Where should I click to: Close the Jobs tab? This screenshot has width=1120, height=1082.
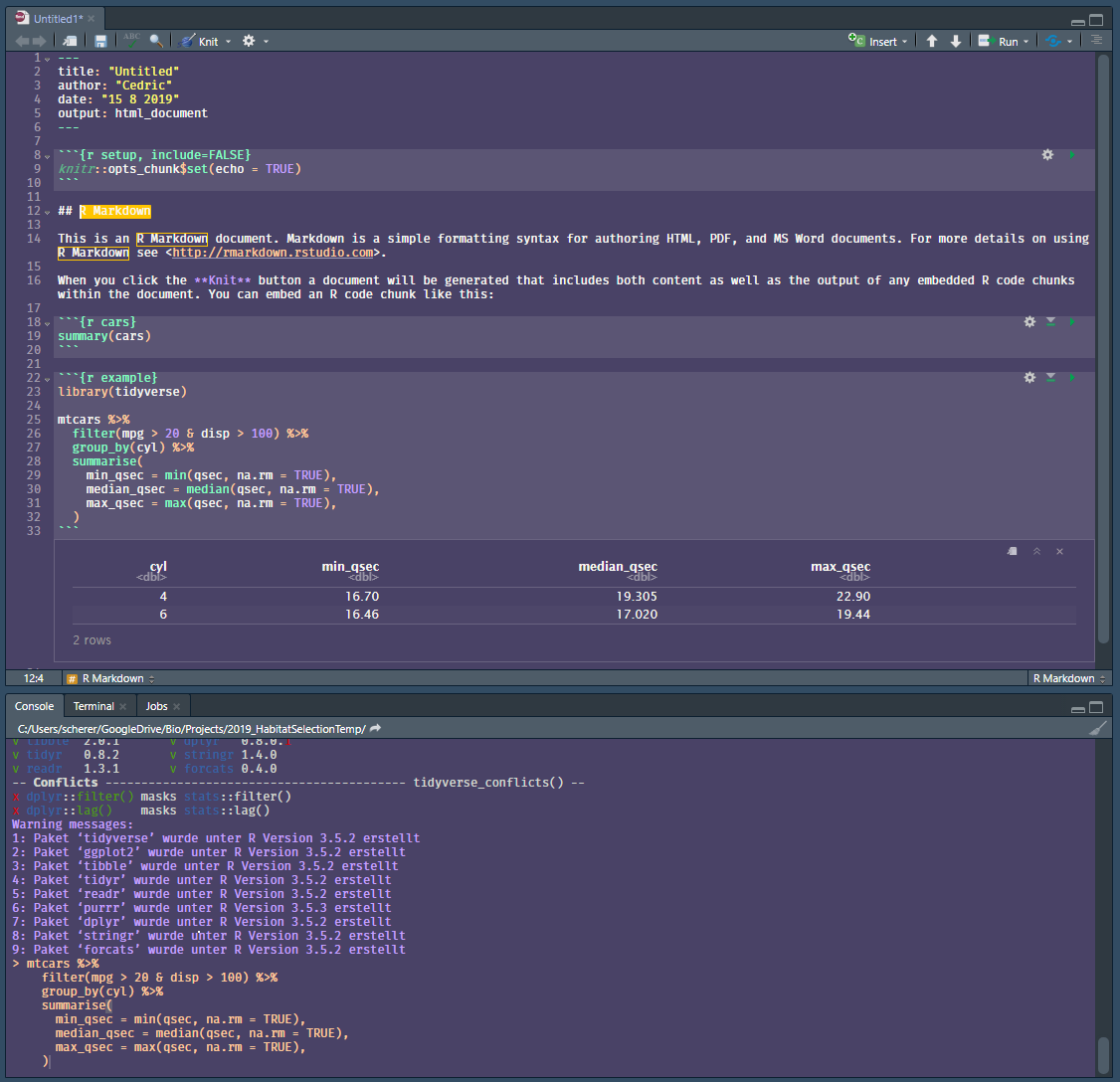click(176, 706)
